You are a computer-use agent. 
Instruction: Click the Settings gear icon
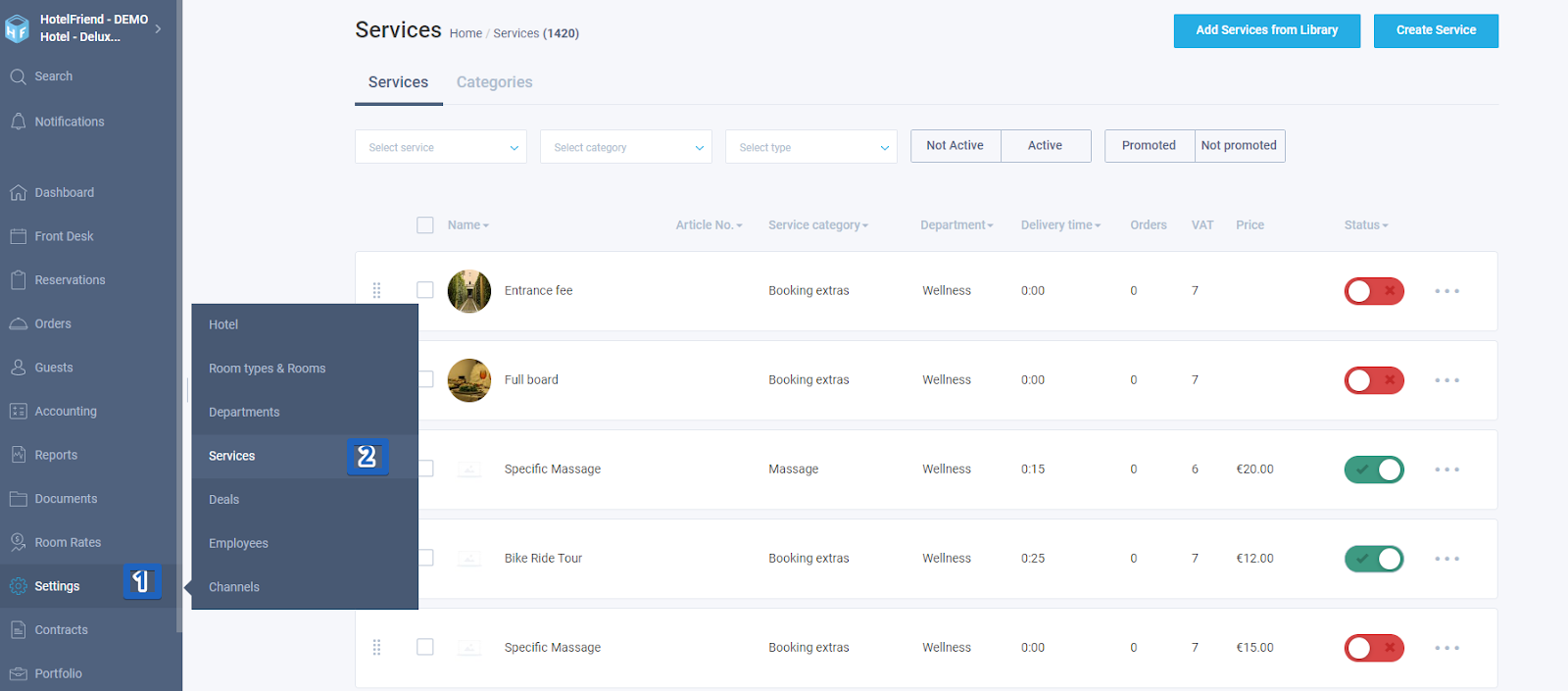coord(18,586)
